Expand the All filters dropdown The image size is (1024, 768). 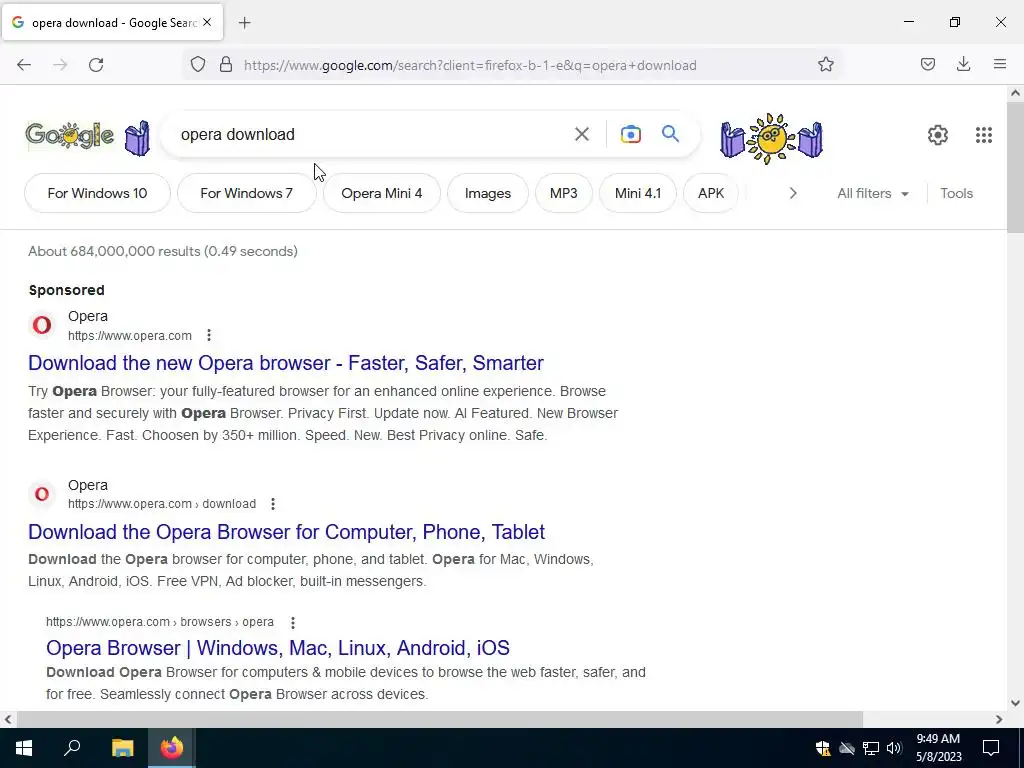(872, 193)
